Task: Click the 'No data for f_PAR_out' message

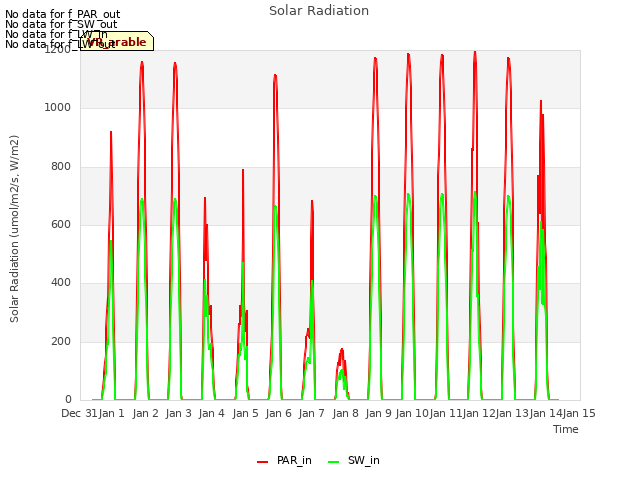Action: [62, 14]
